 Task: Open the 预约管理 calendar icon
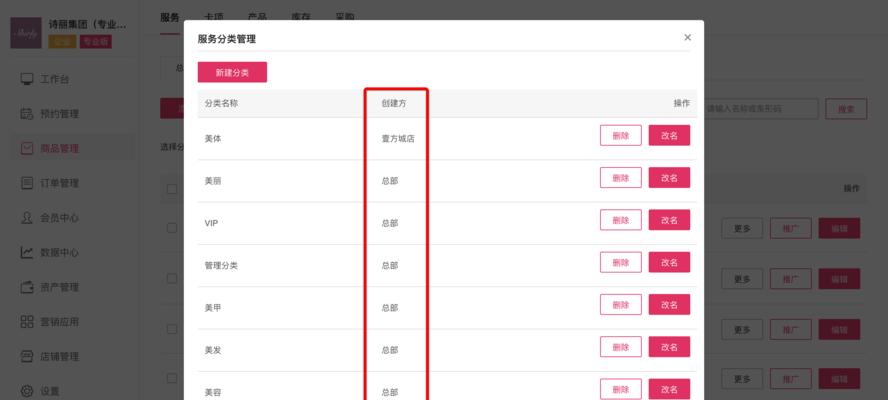pos(27,113)
